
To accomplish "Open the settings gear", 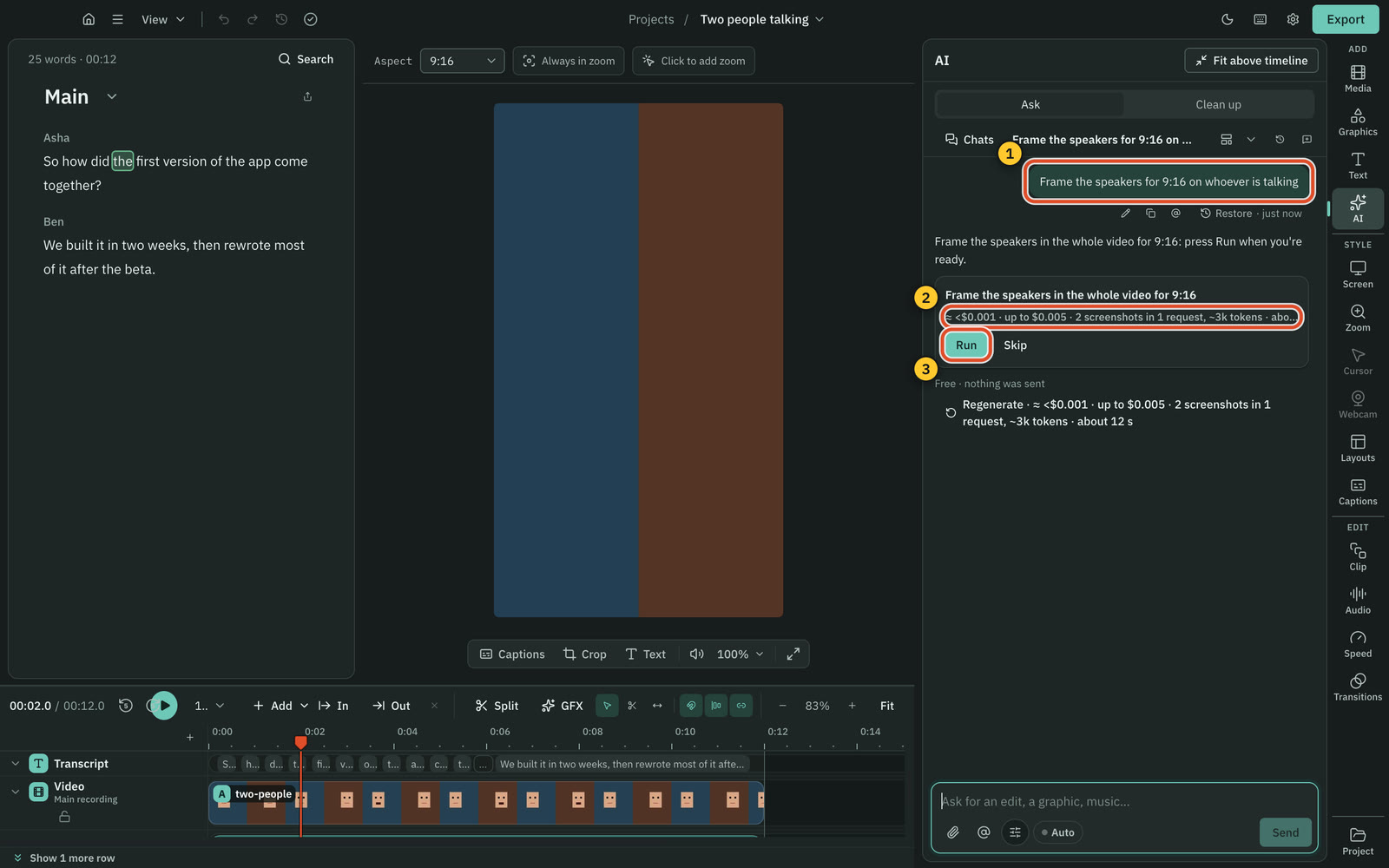I will coord(1293,19).
